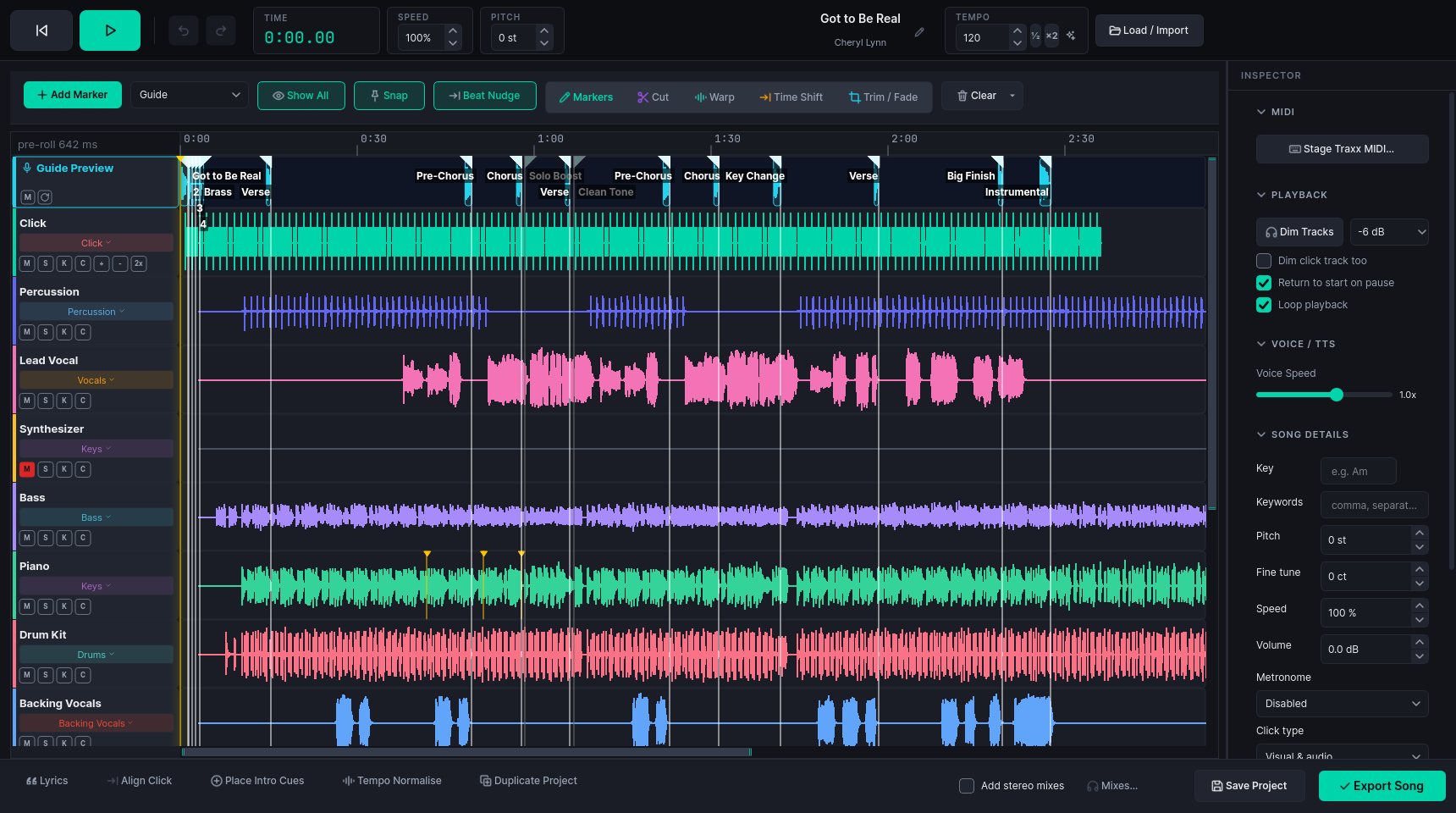Image resolution: width=1456 pixels, height=813 pixels.
Task: Edit song title with the pencil icon
Action: tap(919, 32)
